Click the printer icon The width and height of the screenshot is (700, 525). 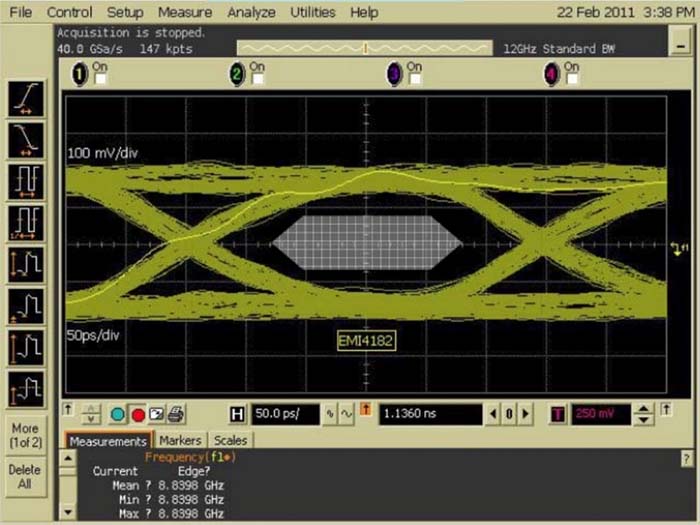pos(175,414)
